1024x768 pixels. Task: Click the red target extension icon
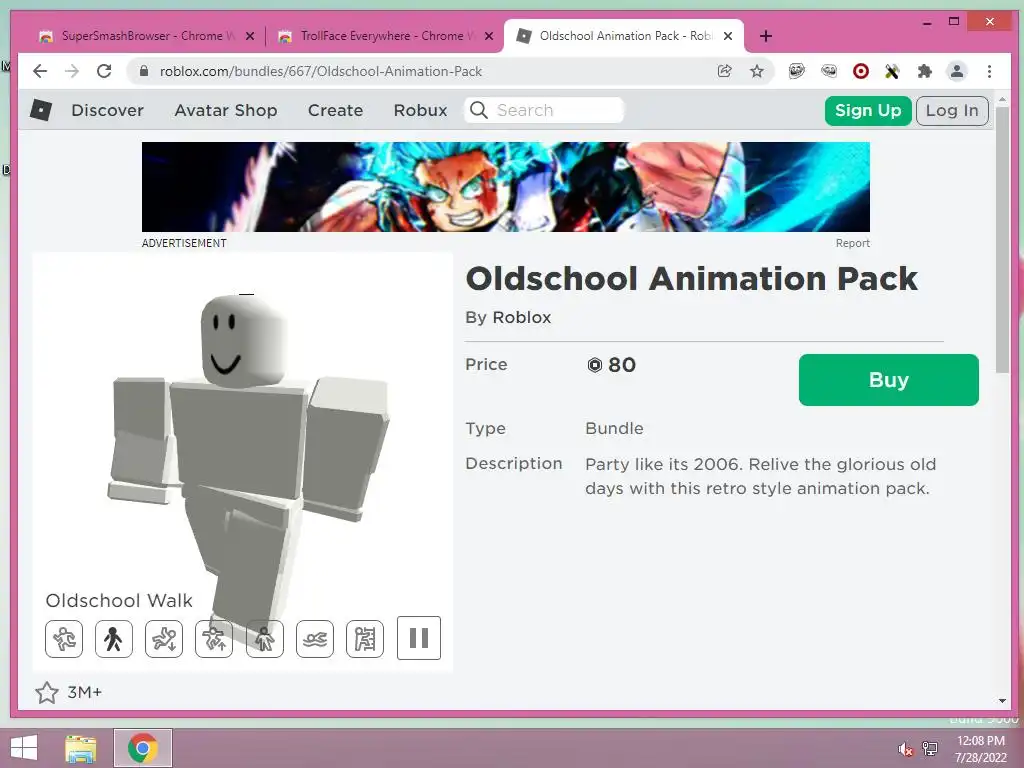pos(861,71)
